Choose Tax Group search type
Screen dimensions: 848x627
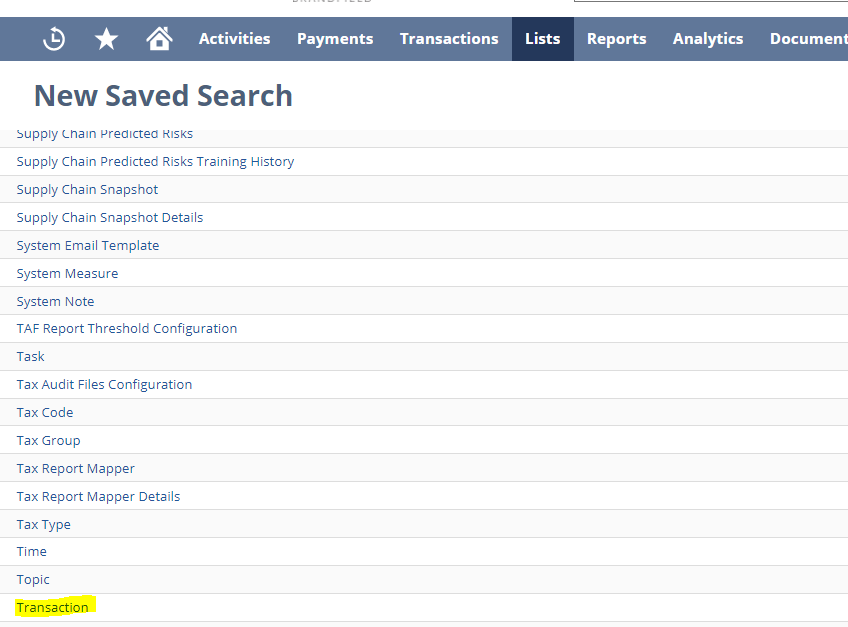pos(48,440)
